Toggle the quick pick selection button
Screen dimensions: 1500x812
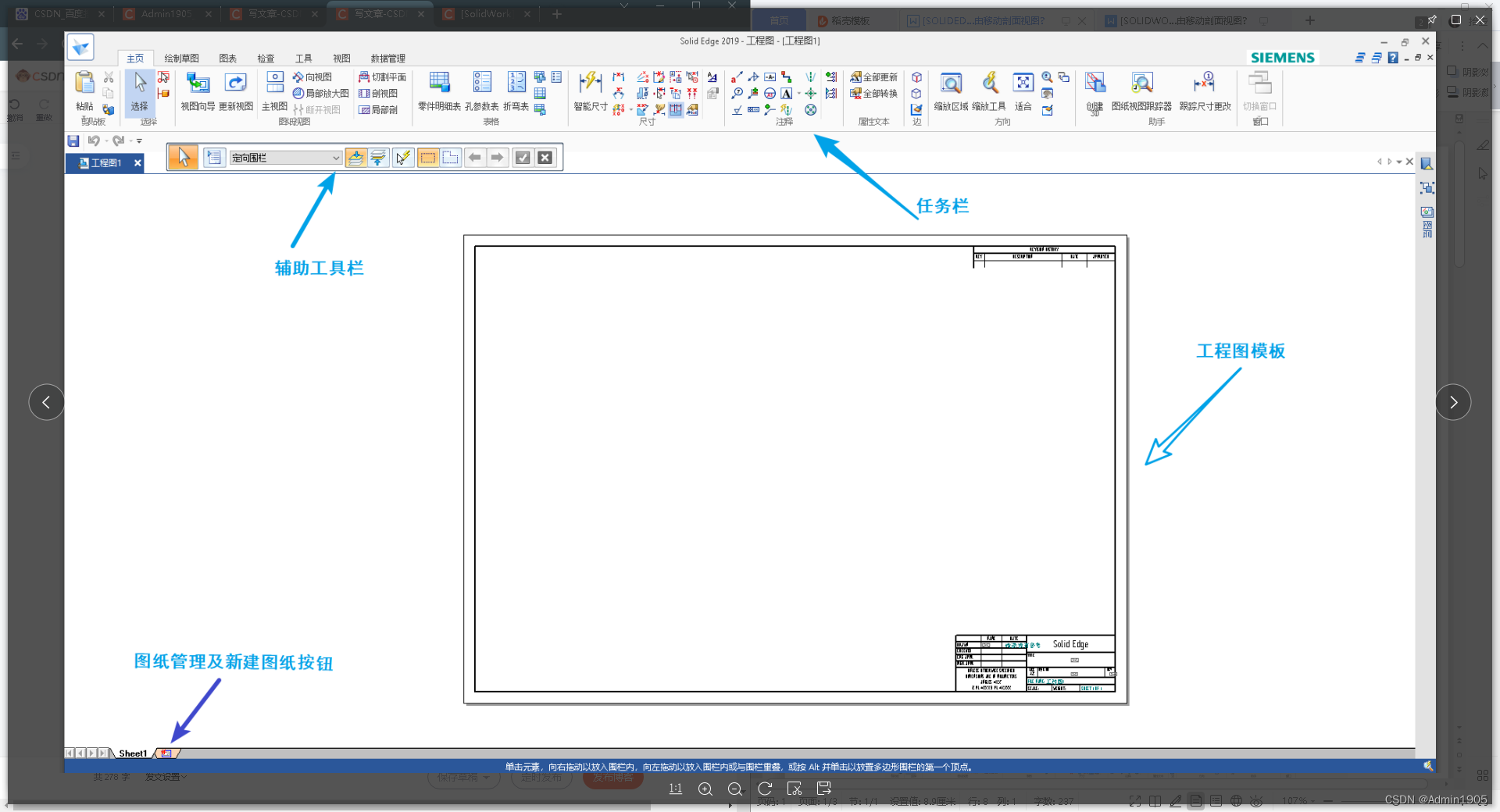click(403, 158)
